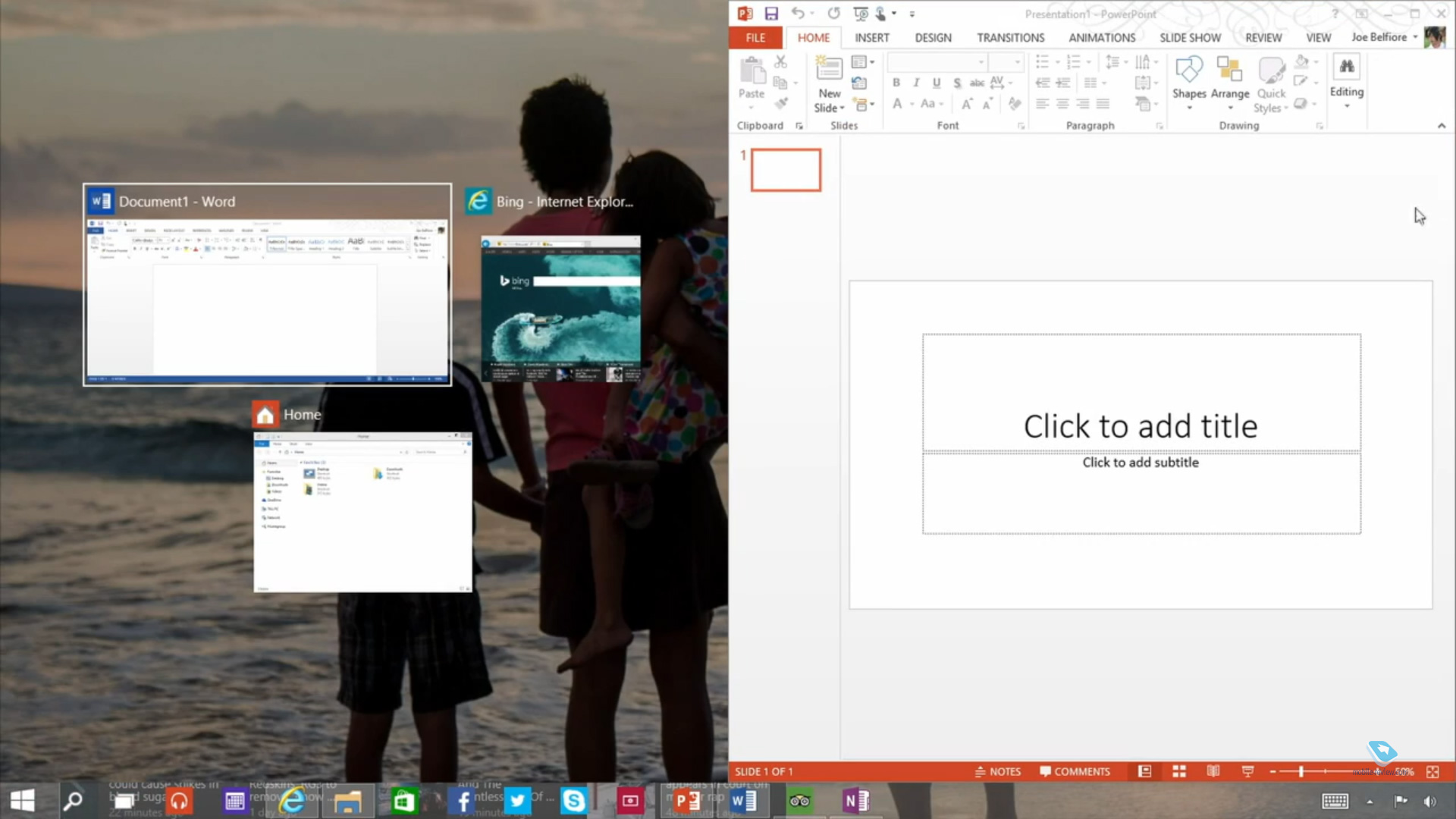The height and width of the screenshot is (819, 1456).
Task: Toggle Italic formatting in Font group
Action: point(916,83)
